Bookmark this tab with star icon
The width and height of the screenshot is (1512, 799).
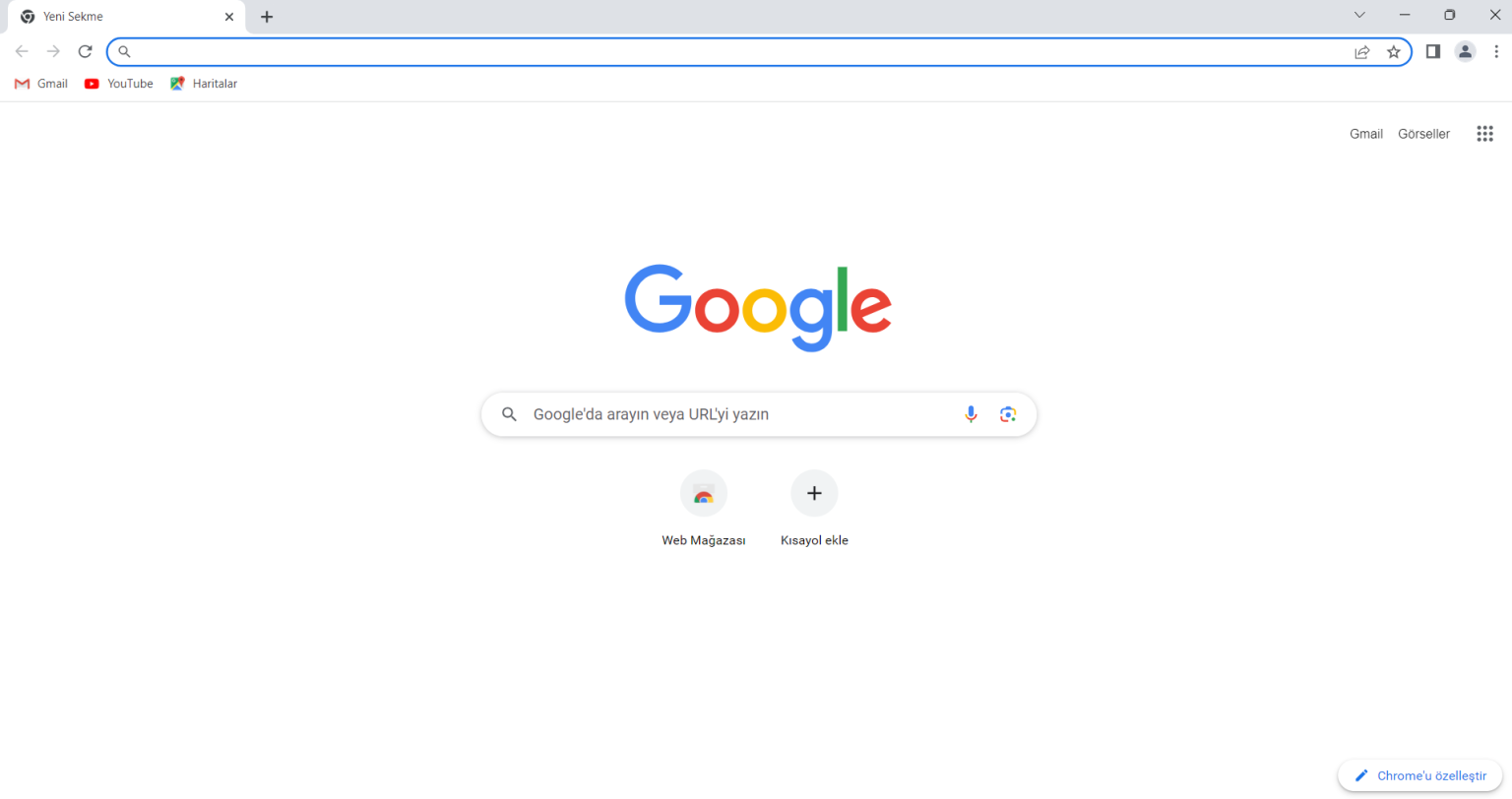pyautogui.click(x=1394, y=52)
